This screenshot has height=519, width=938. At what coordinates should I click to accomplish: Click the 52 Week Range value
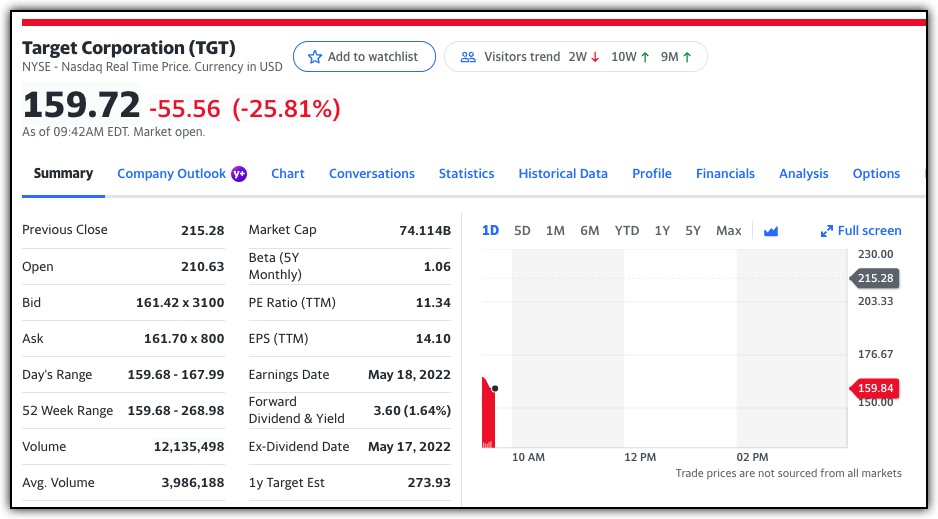pyautogui.click(x=176, y=411)
